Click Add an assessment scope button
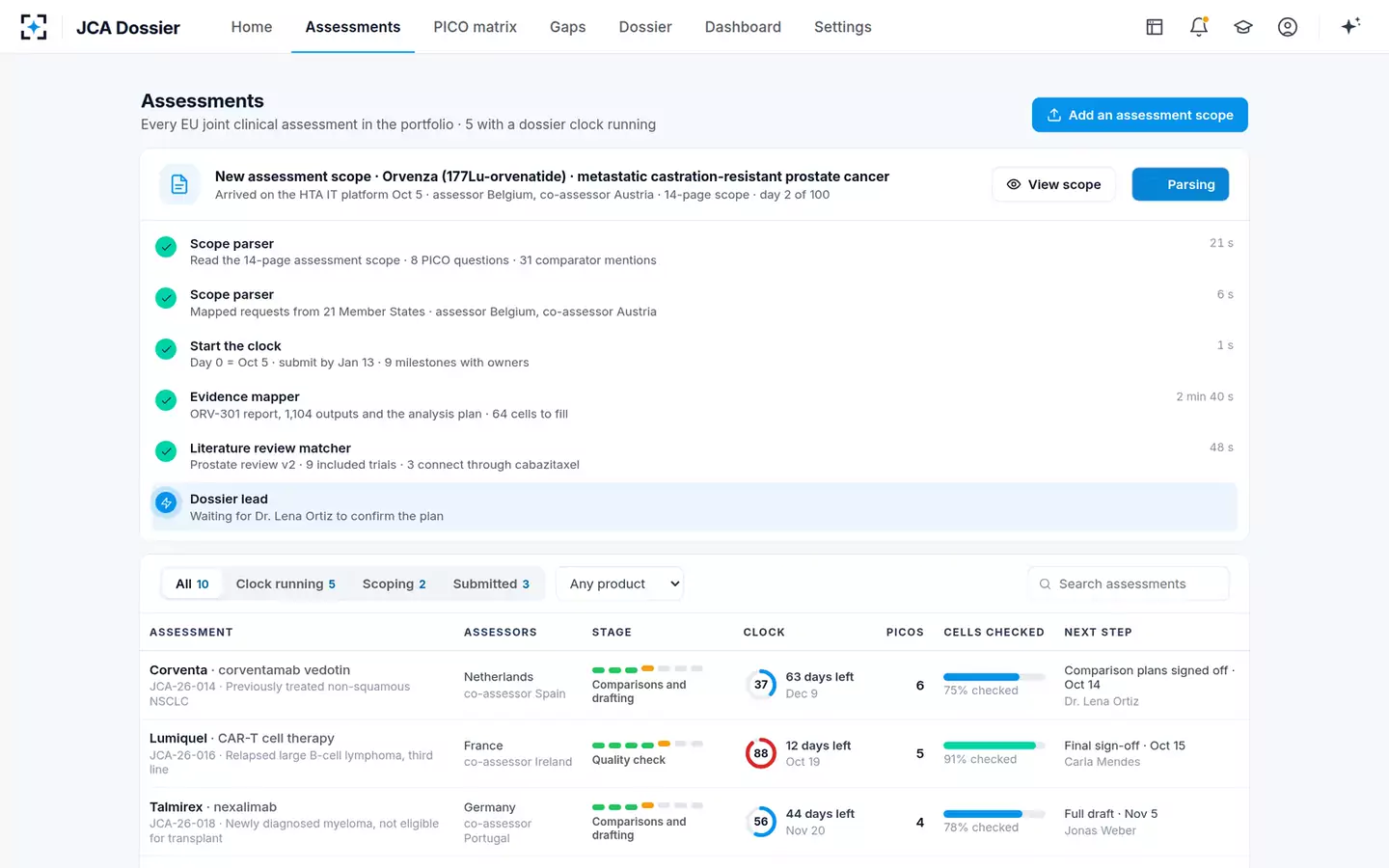This screenshot has height=868, width=1389. [x=1140, y=115]
